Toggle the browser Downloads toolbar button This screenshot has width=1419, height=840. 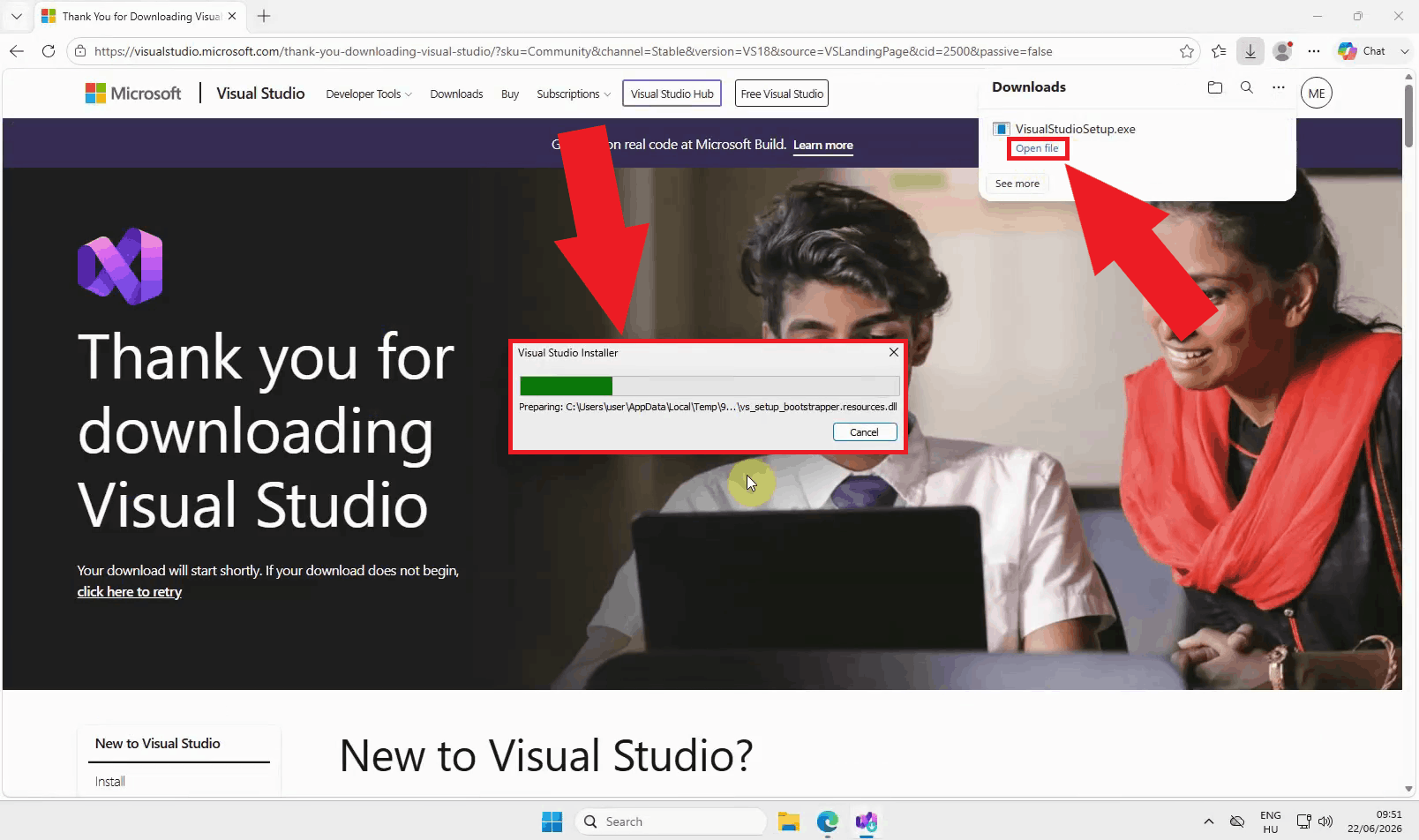coord(1250,51)
